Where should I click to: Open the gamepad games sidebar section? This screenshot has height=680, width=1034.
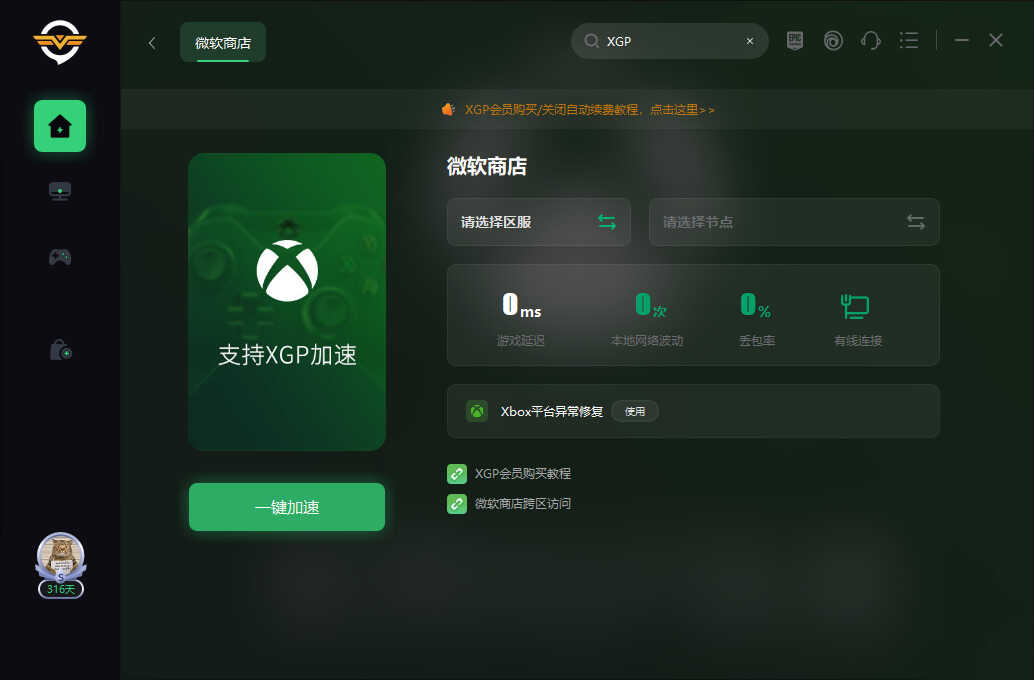[x=60, y=257]
